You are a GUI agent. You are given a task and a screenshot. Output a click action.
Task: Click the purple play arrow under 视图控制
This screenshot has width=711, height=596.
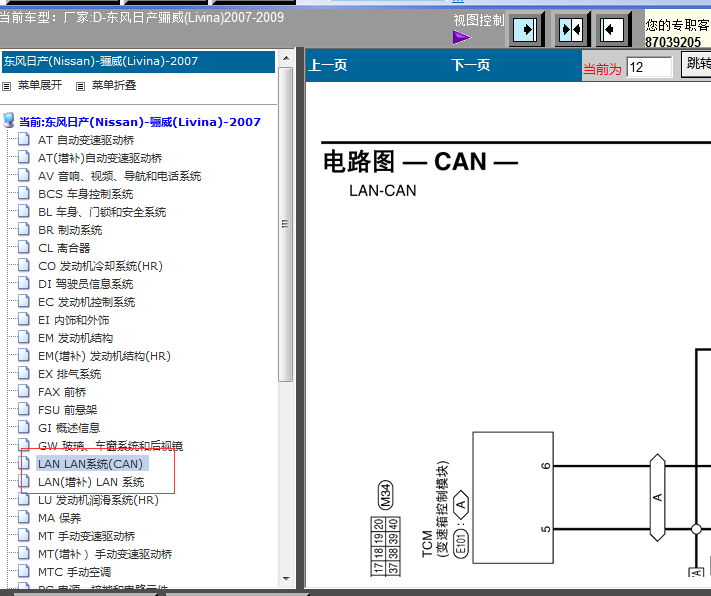[x=462, y=37]
